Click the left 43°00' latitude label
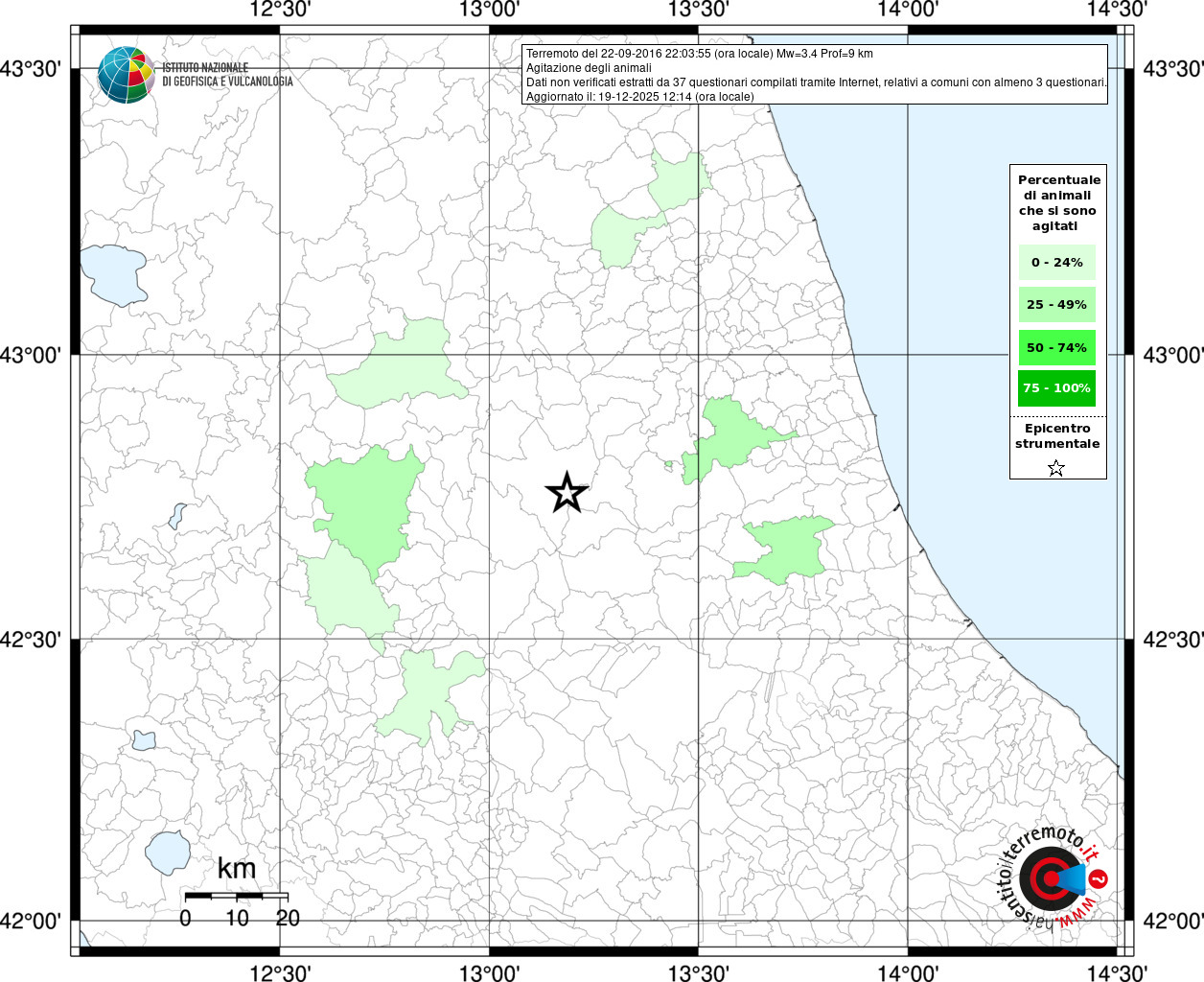Image resolution: width=1204 pixels, height=982 pixels. click(36, 355)
